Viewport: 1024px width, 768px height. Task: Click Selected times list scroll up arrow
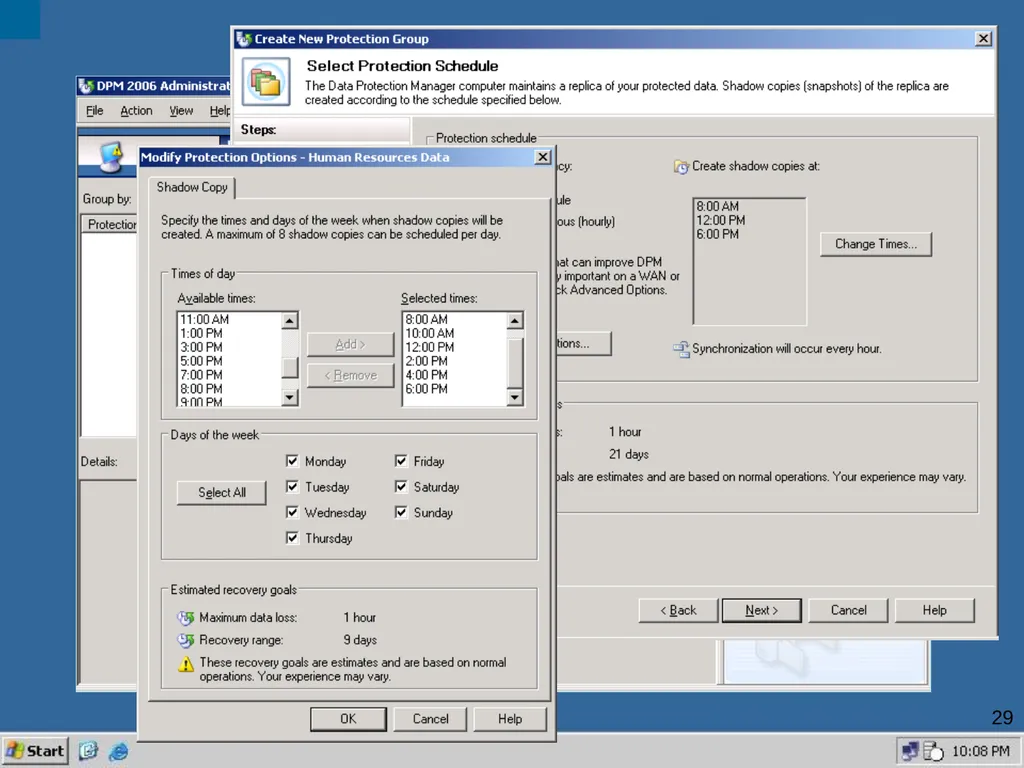click(x=515, y=321)
